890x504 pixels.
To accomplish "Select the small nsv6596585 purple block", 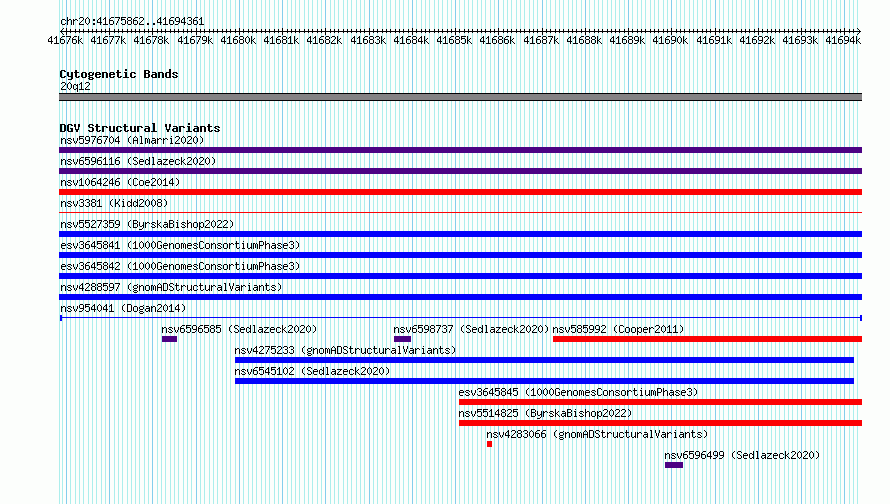I will coord(169,339).
